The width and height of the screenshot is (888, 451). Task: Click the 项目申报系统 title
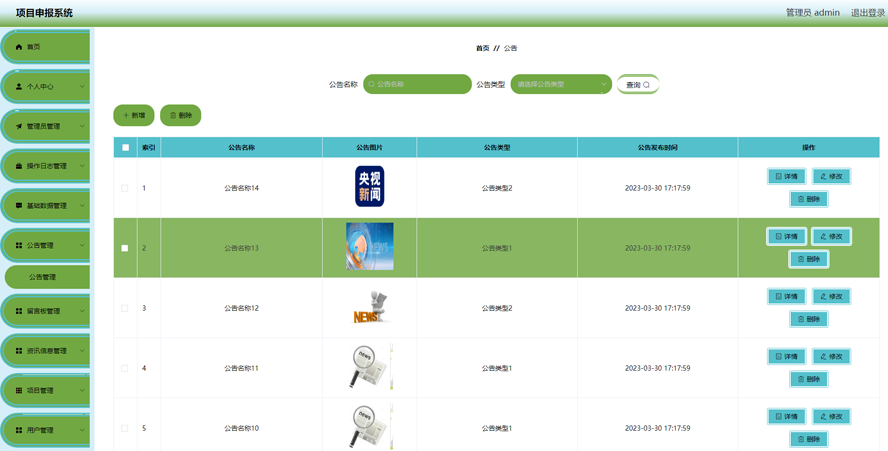(x=44, y=12)
